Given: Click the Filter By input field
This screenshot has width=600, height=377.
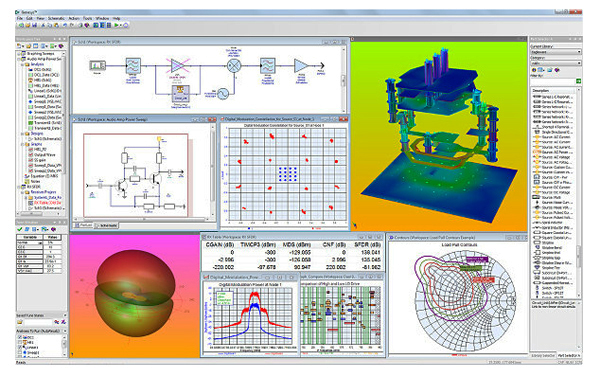Looking at the screenshot, I should click(553, 81).
